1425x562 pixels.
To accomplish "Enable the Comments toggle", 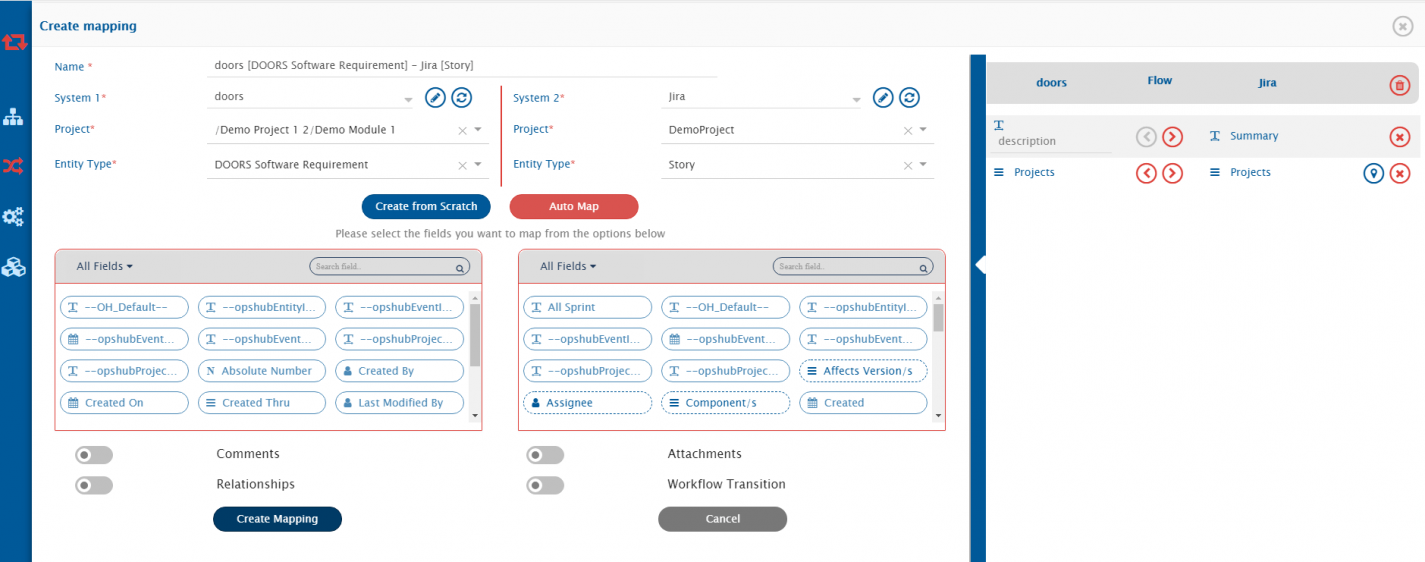I will [94, 455].
